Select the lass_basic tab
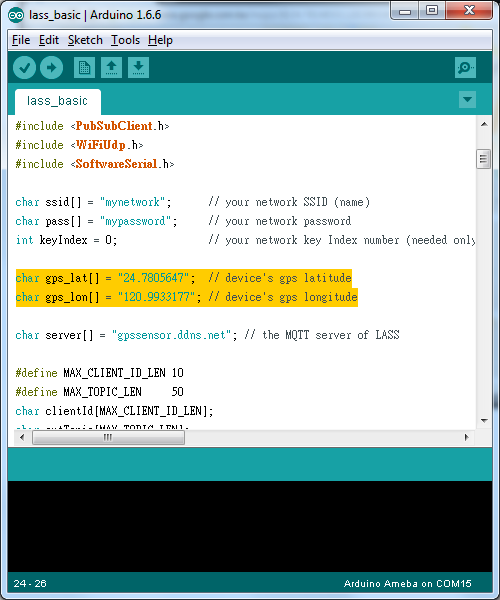Image resolution: width=500 pixels, height=600 pixels. [x=57, y=101]
